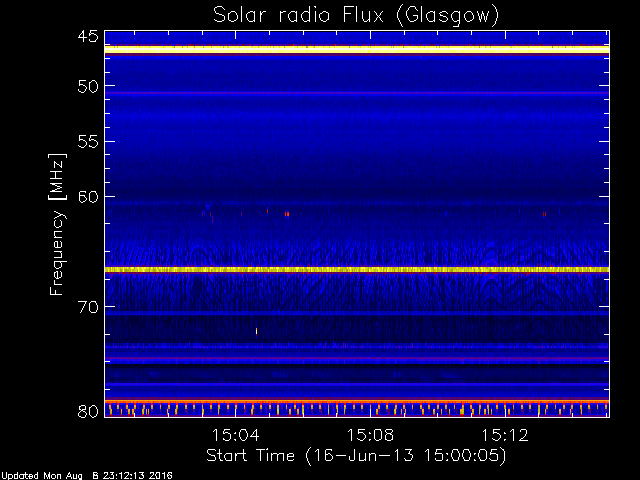Click the small yellow spike below 70 MHz

point(256,331)
